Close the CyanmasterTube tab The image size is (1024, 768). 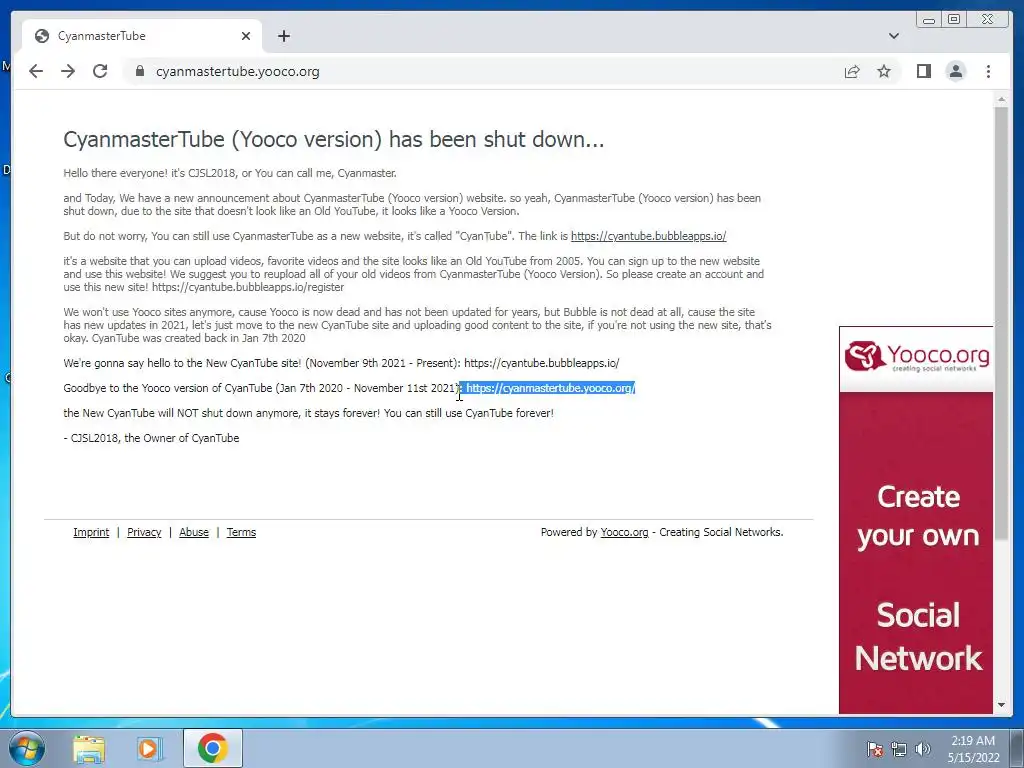point(246,36)
